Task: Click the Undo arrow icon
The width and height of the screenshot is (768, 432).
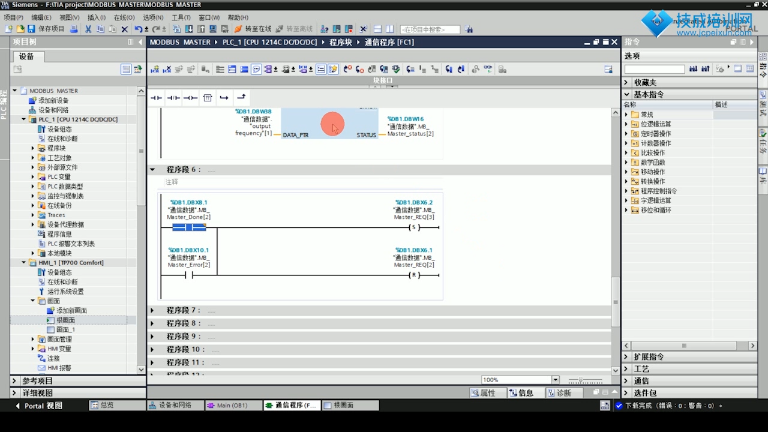Action: coord(139,29)
